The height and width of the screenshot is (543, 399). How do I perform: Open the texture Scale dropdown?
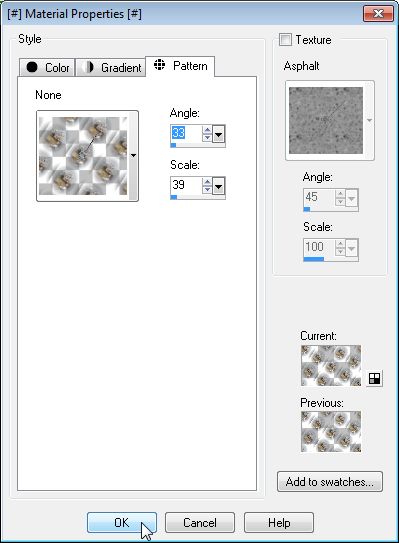click(x=352, y=248)
